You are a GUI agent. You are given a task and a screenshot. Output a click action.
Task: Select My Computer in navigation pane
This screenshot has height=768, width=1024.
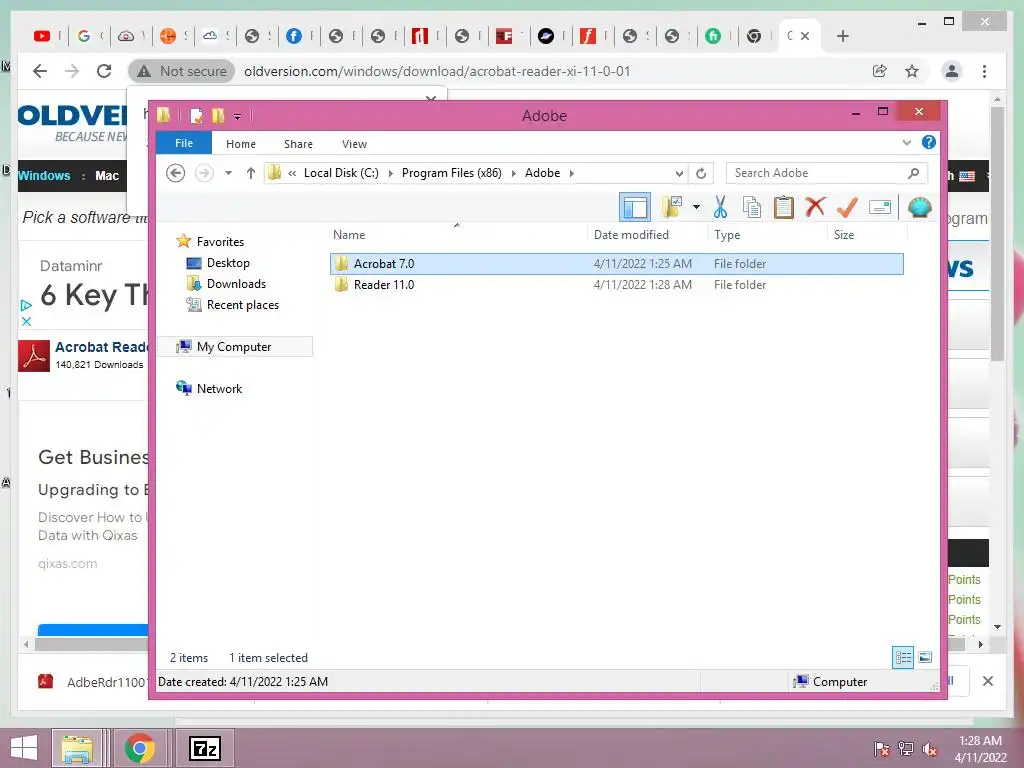pyautogui.click(x=235, y=347)
